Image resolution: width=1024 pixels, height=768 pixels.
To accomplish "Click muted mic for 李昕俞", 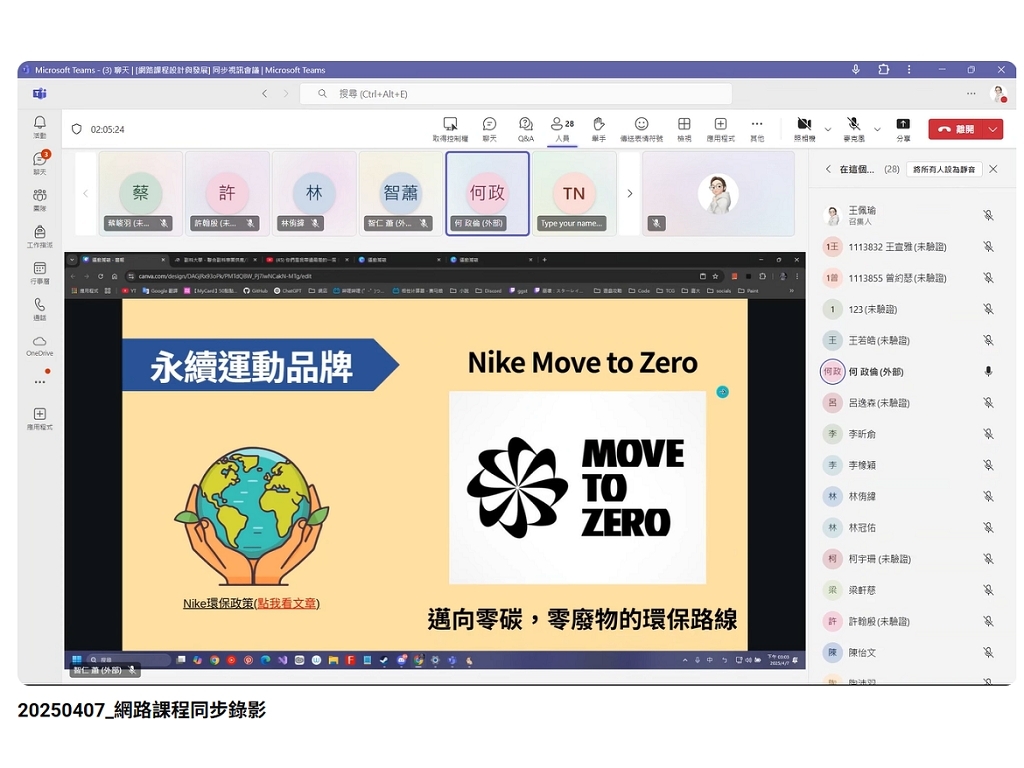I will (x=988, y=434).
